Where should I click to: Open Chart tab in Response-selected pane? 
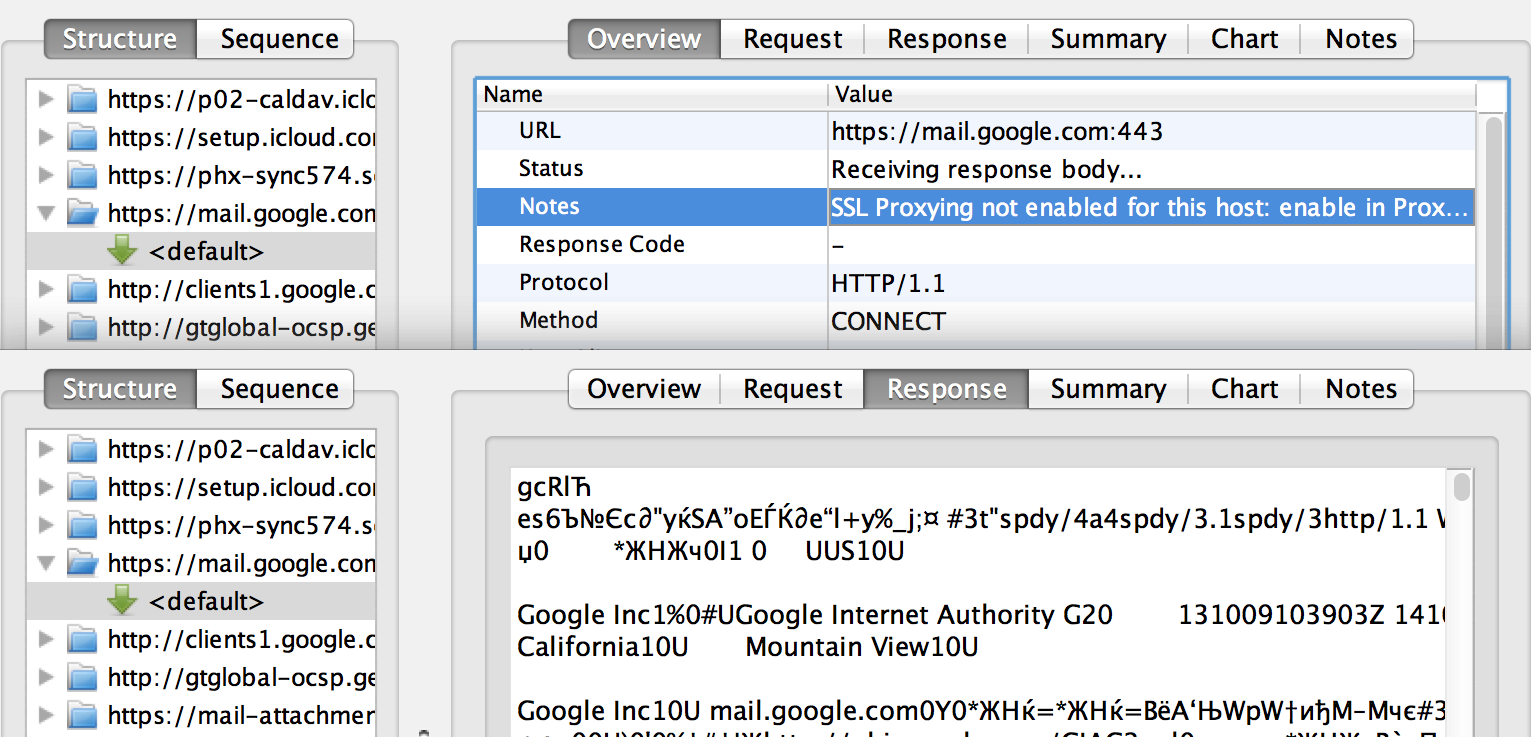[x=1244, y=389]
